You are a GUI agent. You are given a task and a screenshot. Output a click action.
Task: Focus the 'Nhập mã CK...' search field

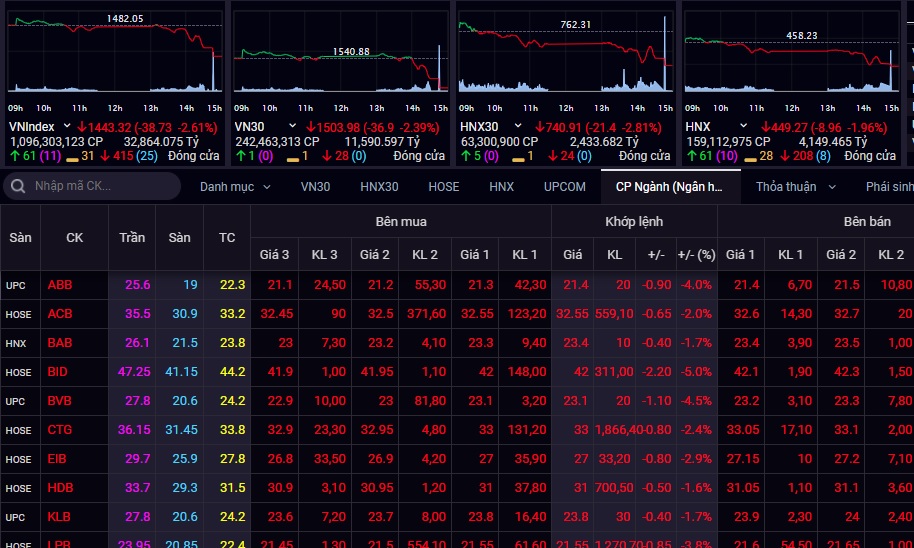92,186
